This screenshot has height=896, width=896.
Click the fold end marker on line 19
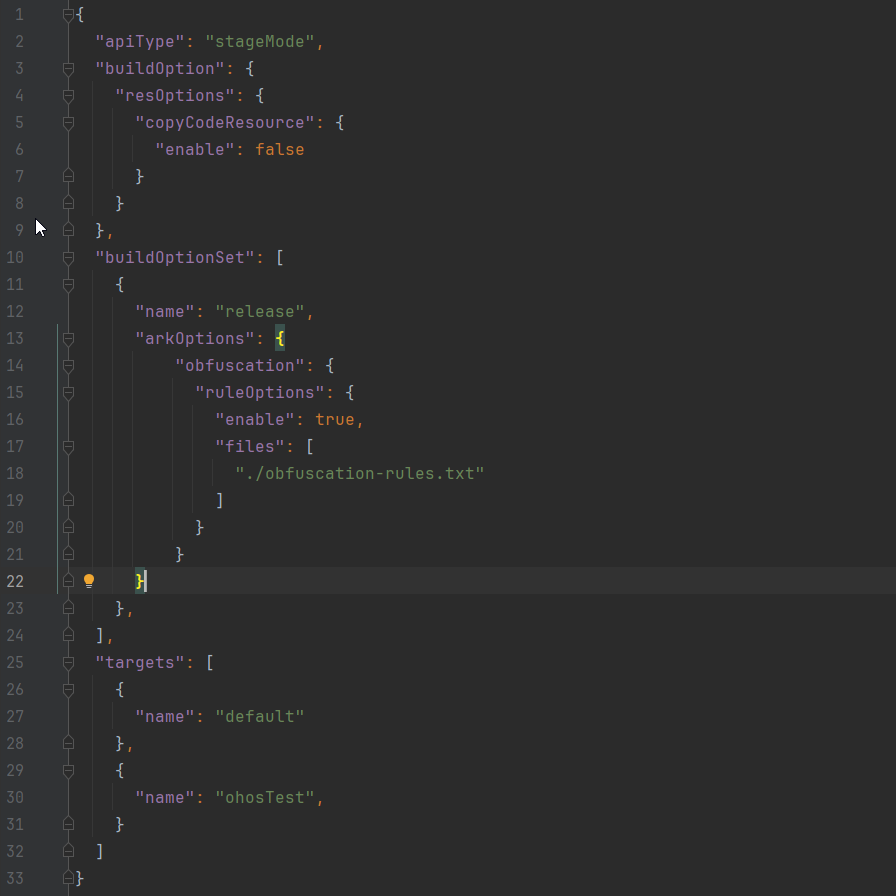(68, 500)
